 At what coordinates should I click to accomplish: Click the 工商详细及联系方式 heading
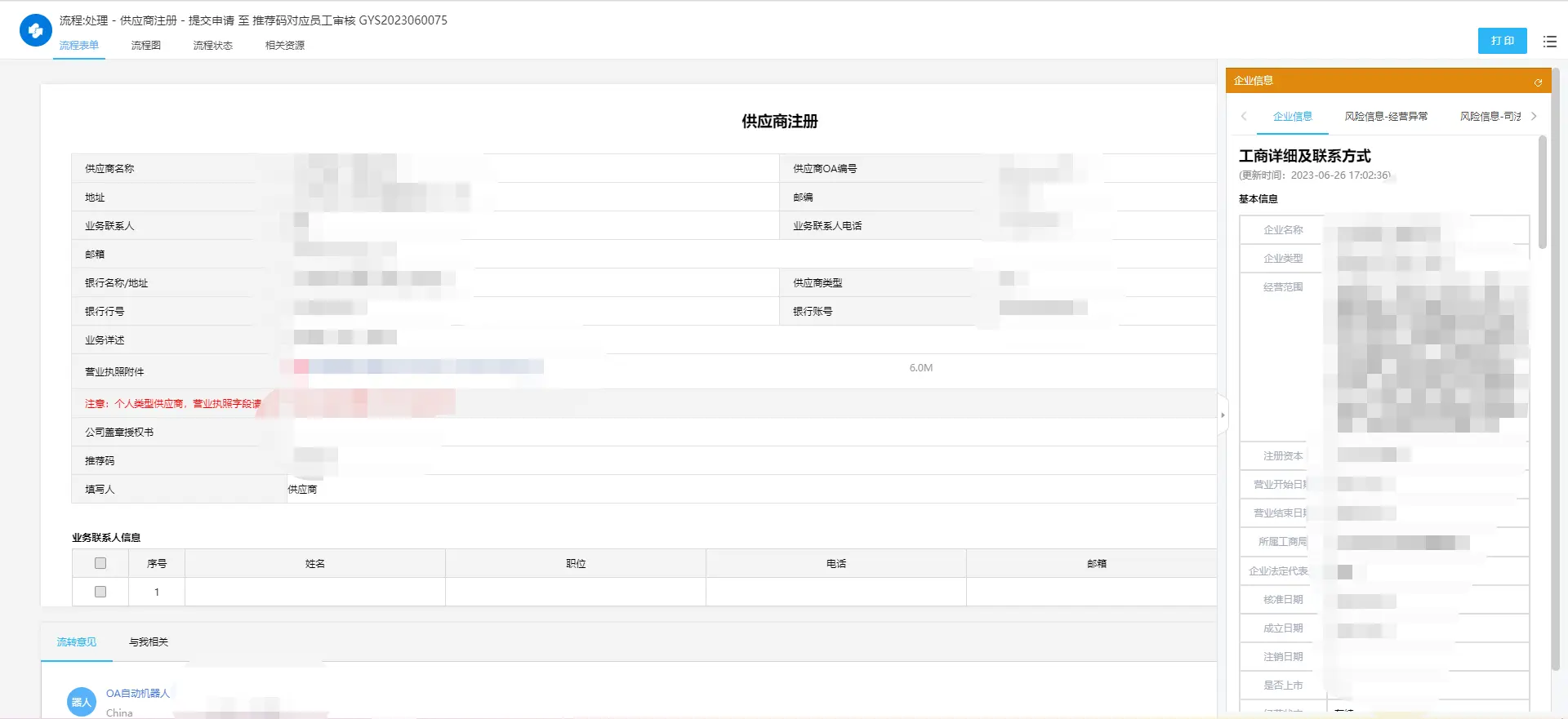point(1305,156)
